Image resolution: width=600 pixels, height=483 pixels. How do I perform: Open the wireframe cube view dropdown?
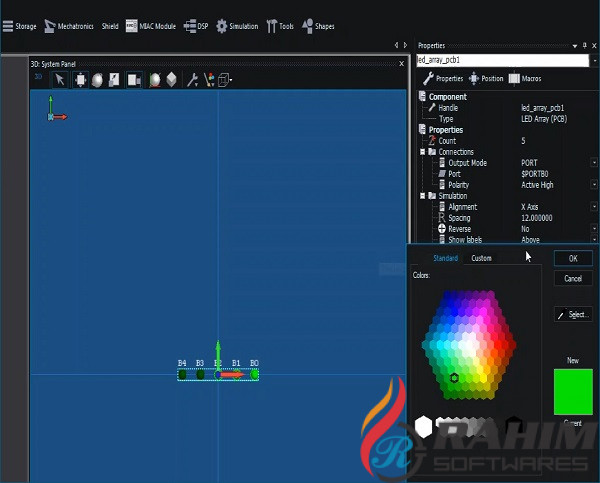(225, 80)
